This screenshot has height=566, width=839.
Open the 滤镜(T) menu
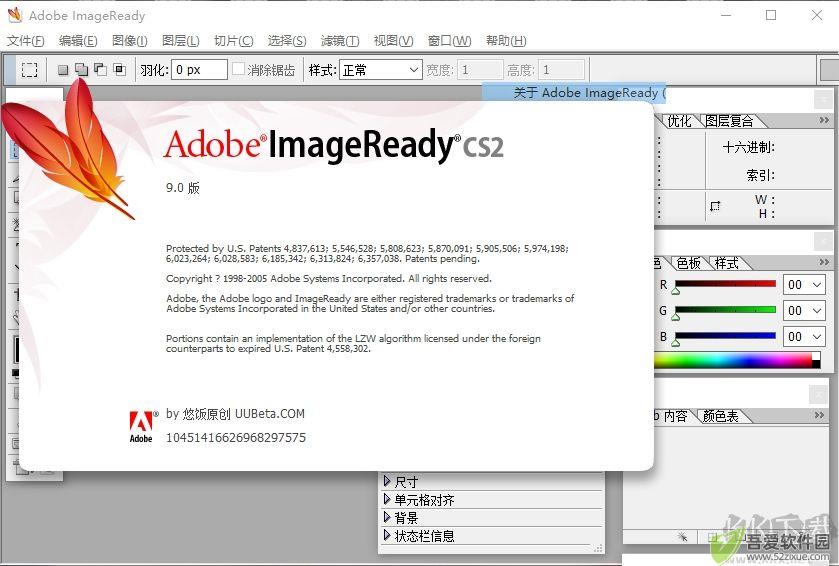(x=340, y=41)
